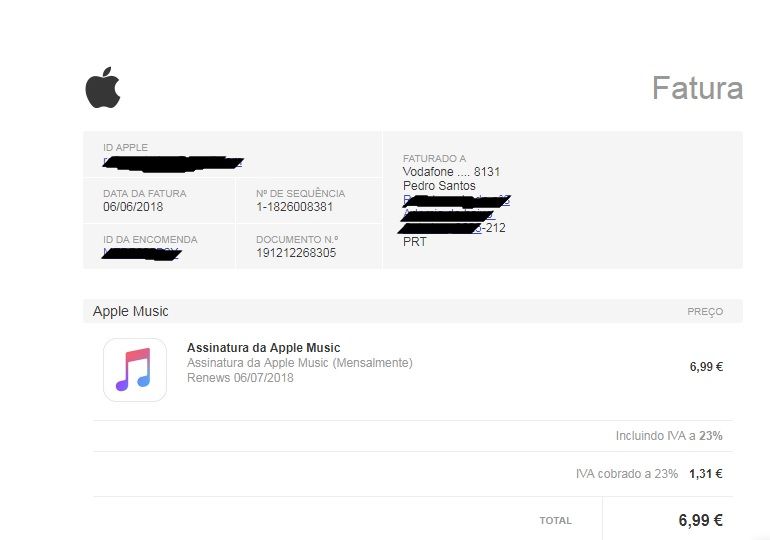Click the TOTAL amount 6,99 €
770x540 pixels.
(x=701, y=520)
